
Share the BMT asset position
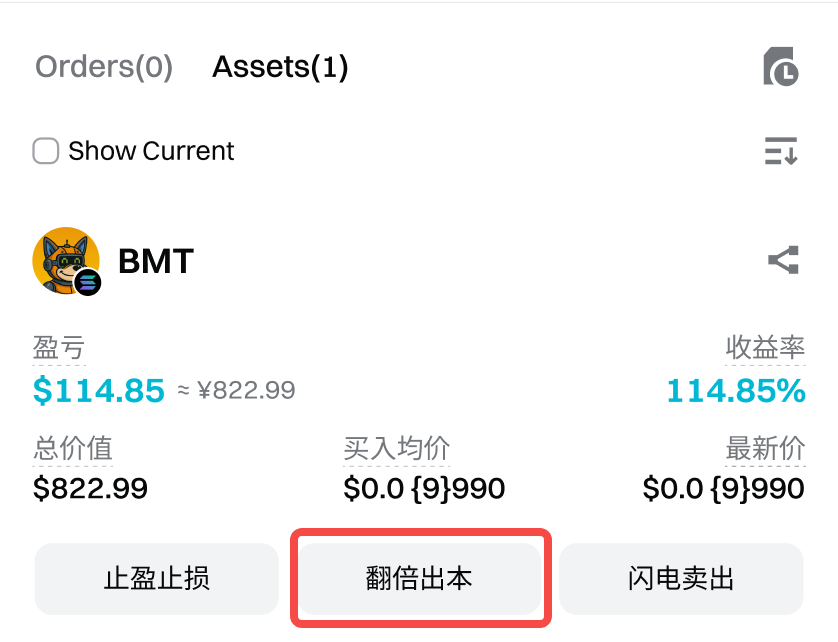point(783,260)
